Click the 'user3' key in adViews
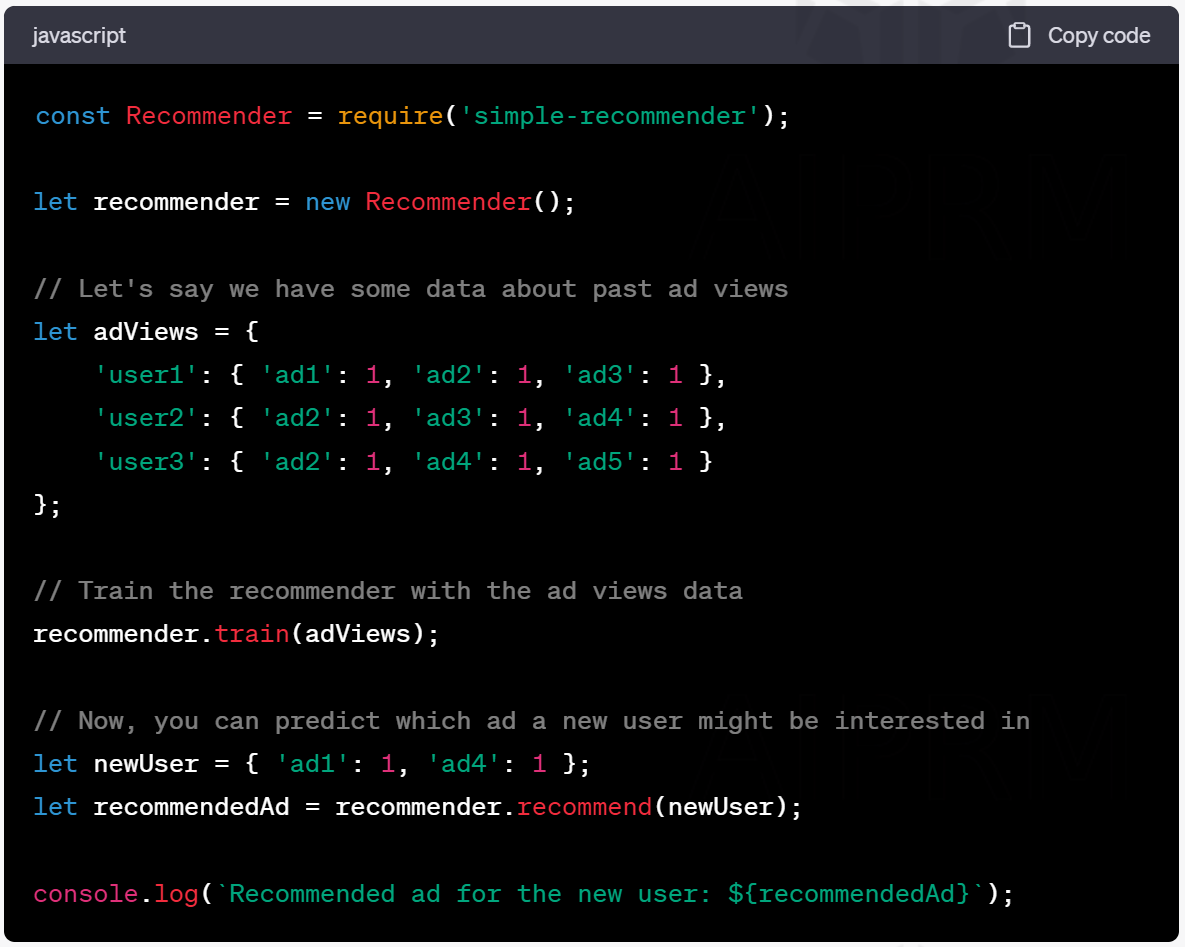 [147, 461]
